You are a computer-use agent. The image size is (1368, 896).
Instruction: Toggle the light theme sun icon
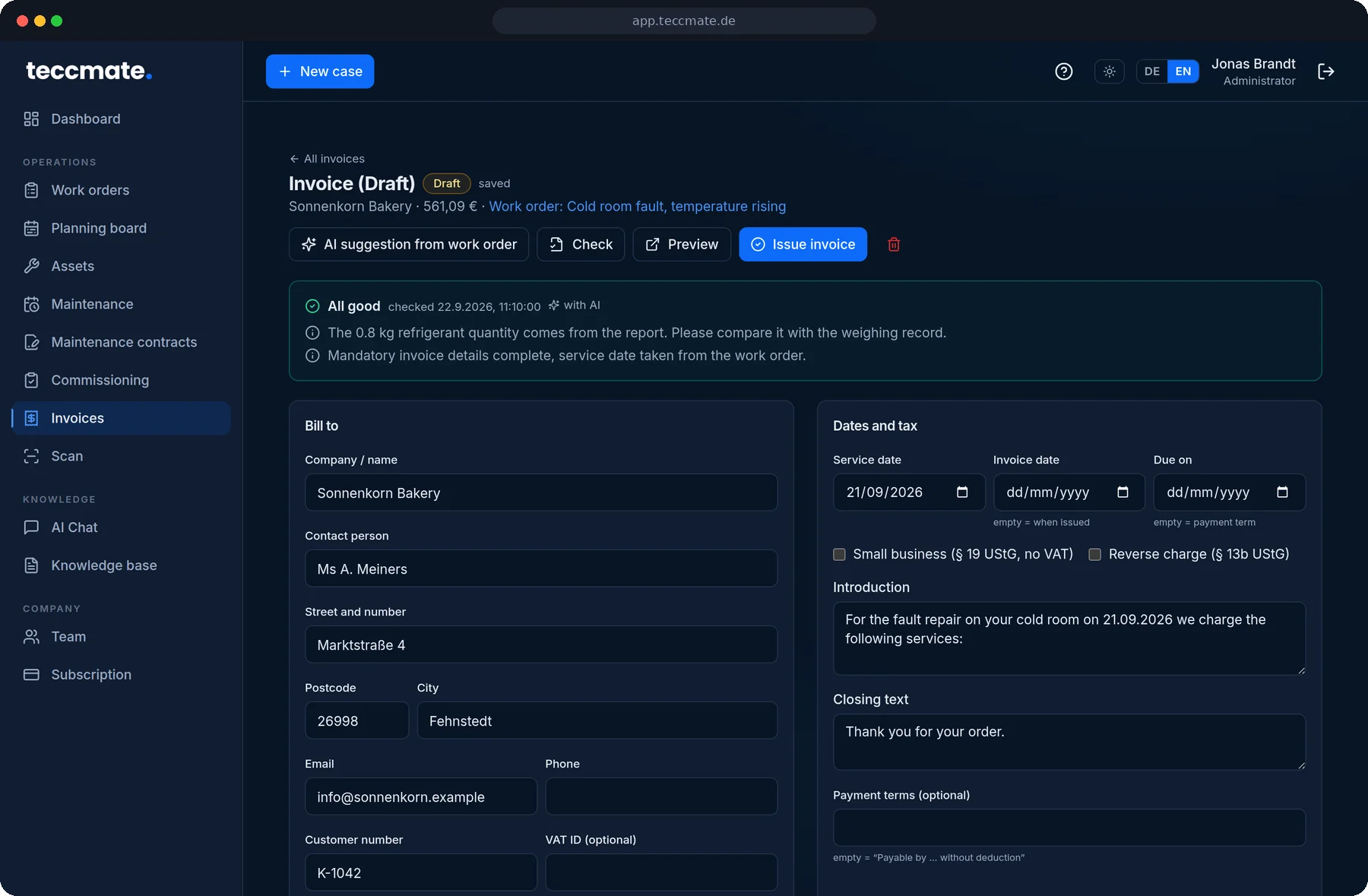pyautogui.click(x=1110, y=71)
